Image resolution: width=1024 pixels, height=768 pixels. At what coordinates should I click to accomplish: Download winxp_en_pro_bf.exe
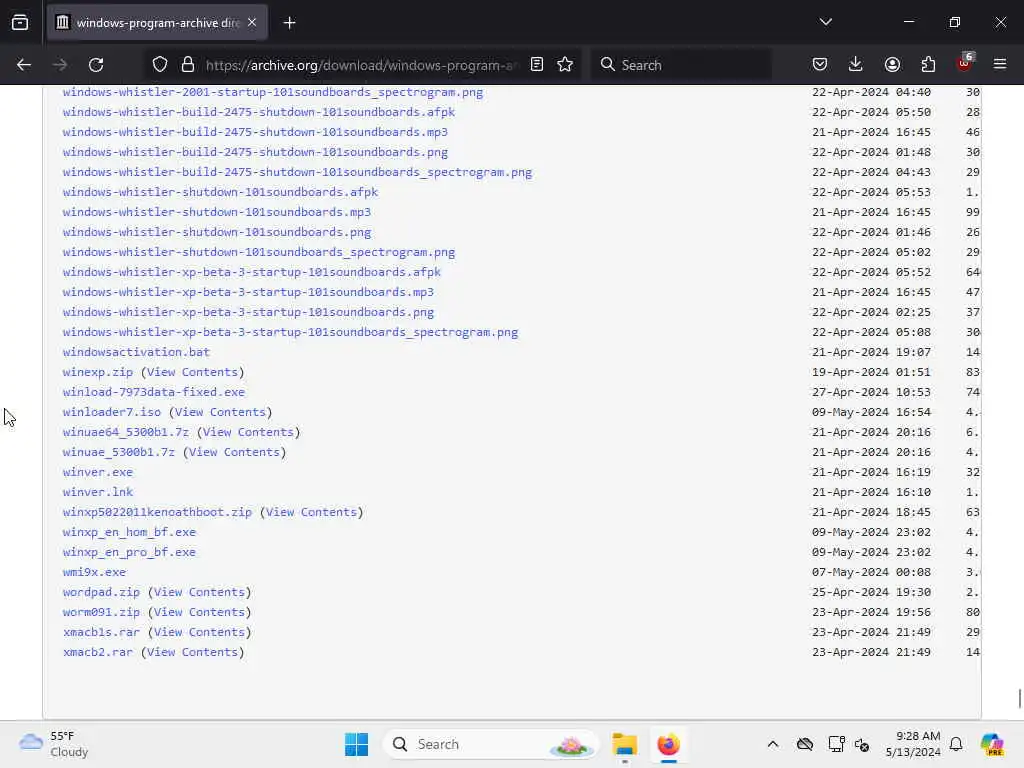pyautogui.click(x=129, y=552)
